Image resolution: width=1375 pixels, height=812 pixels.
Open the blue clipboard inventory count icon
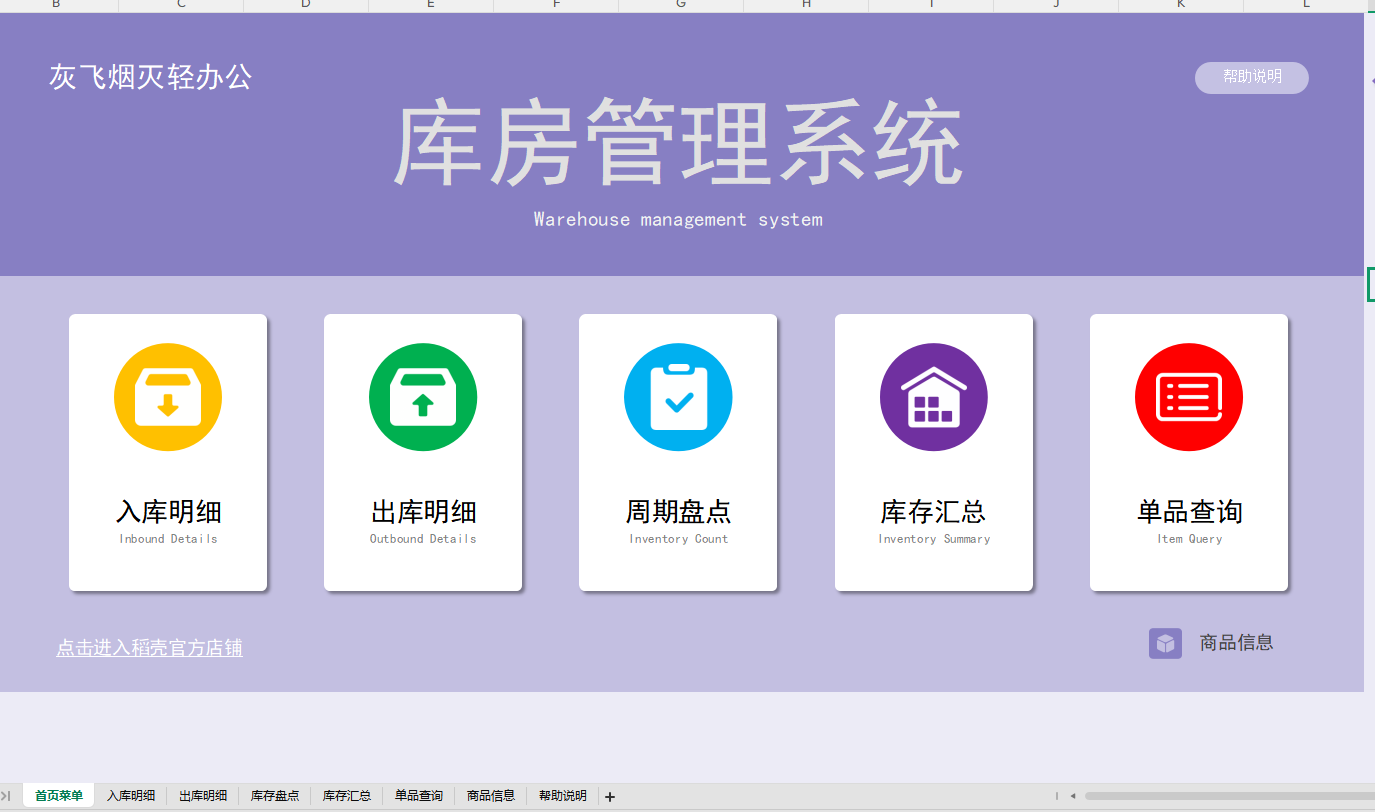678,397
